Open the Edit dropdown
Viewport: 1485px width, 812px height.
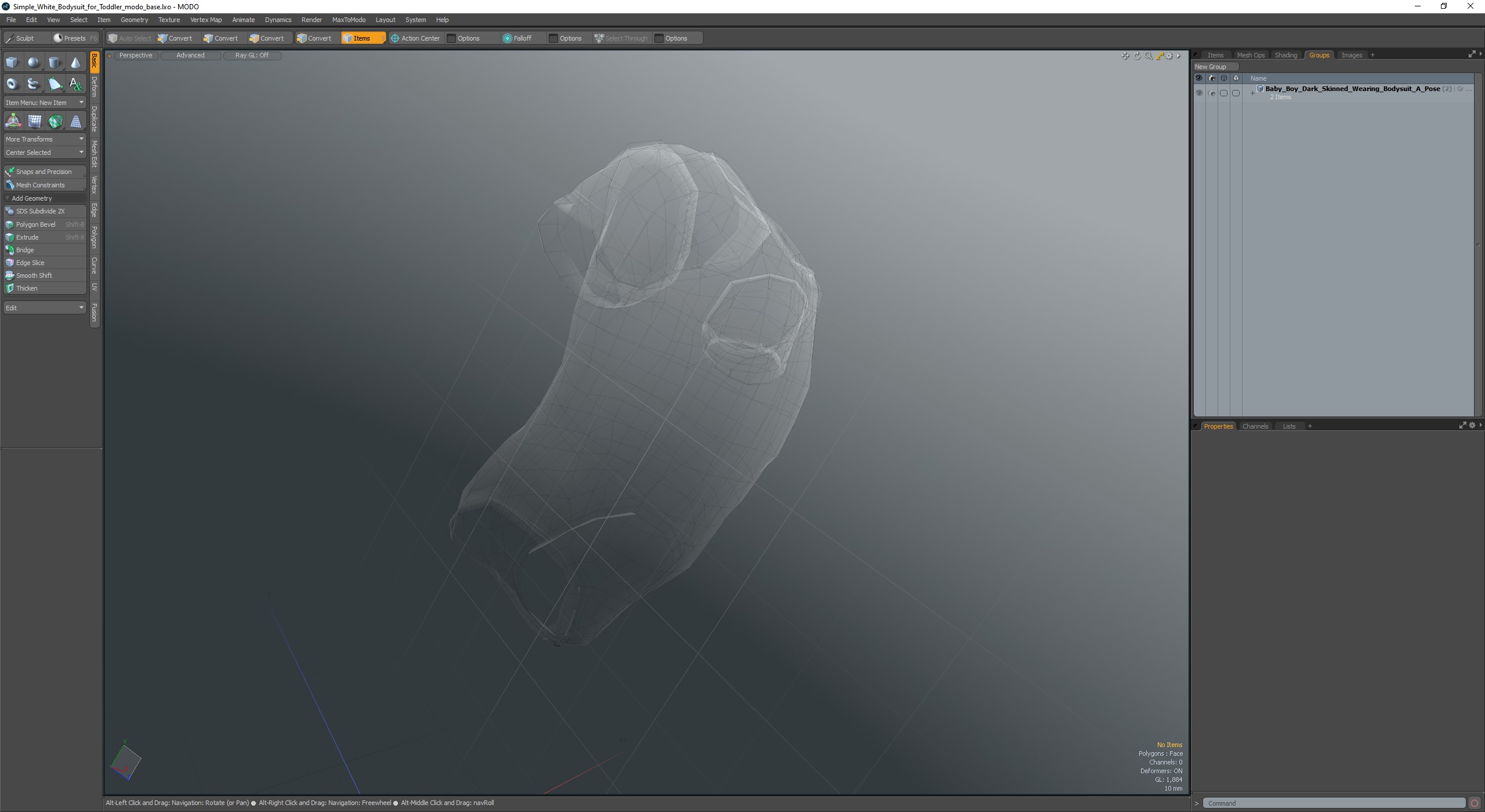tap(45, 307)
